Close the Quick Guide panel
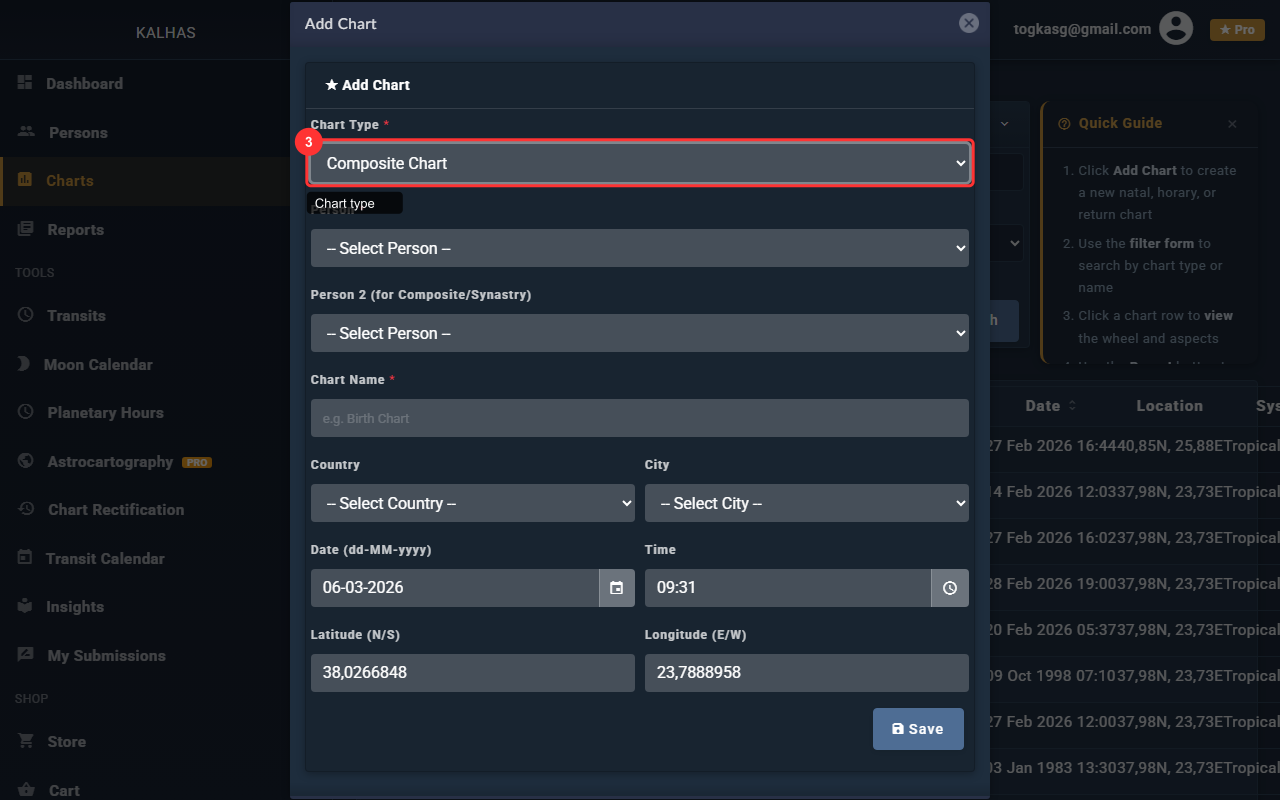The image size is (1280, 800). pos(1232,124)
